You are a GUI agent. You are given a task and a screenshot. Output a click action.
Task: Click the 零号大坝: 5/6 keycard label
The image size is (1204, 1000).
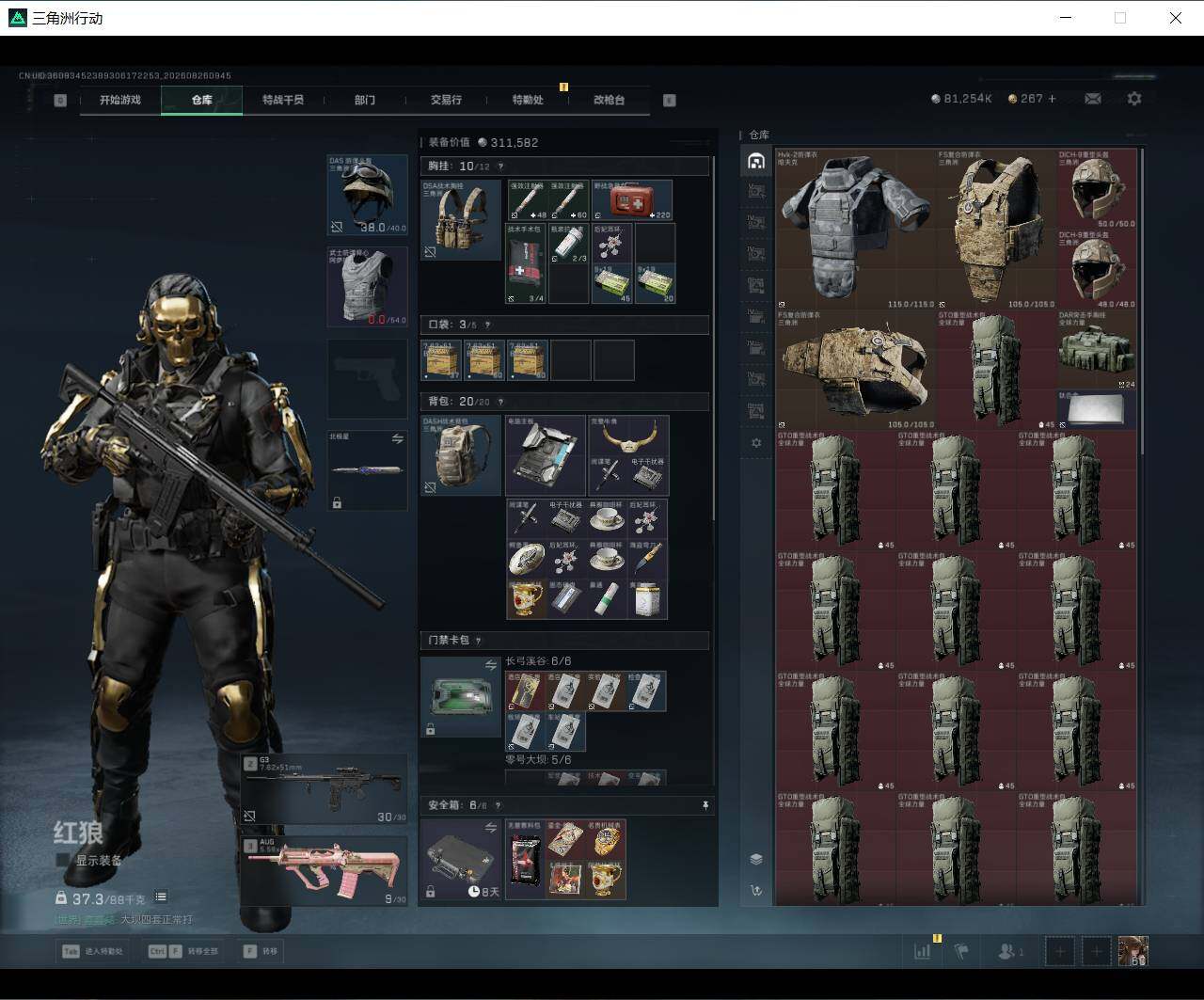tap(538, 759)
